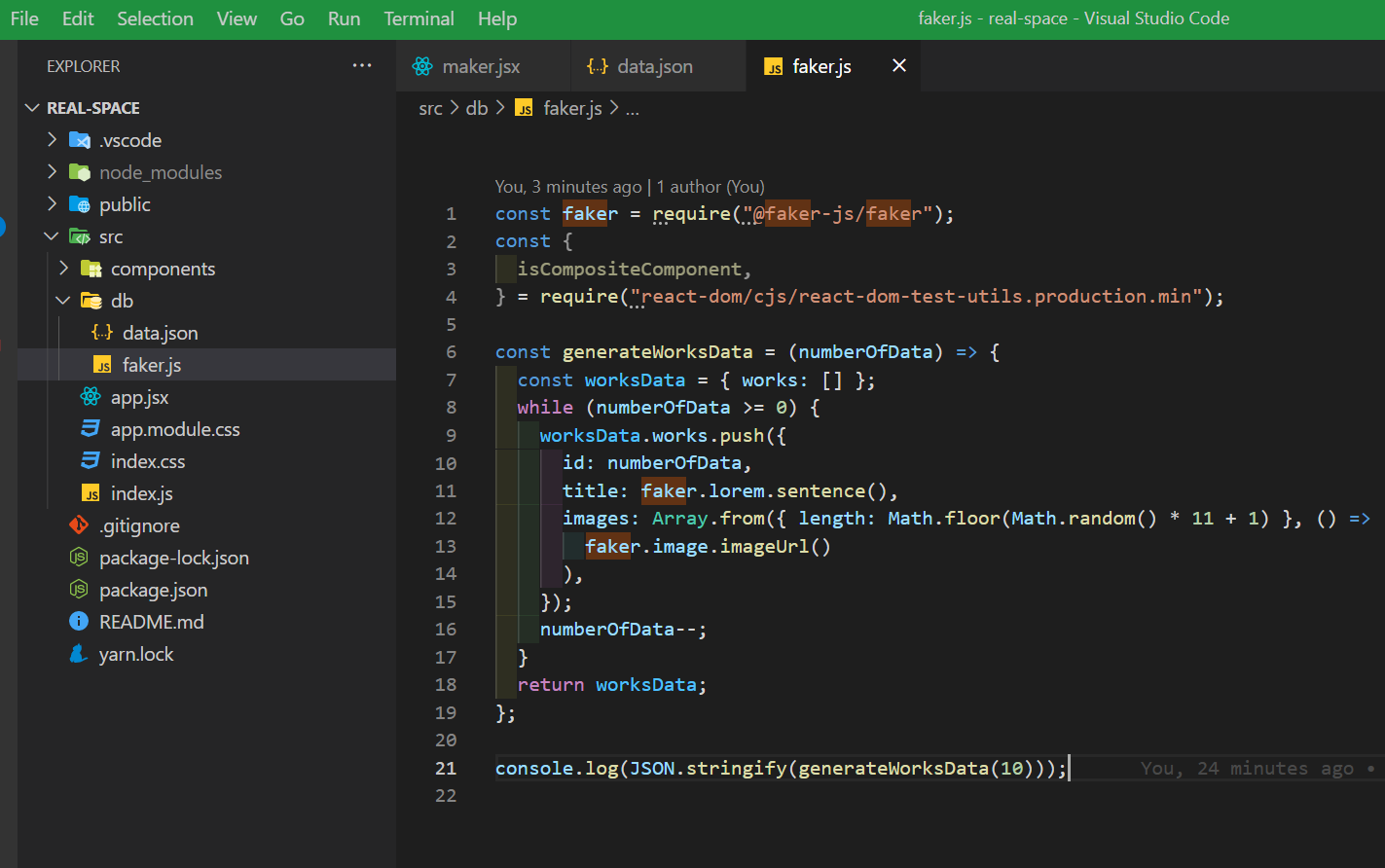Click the braces icon on data.json tab
The image size is (1385, 868).
click(x=598, y=66)
